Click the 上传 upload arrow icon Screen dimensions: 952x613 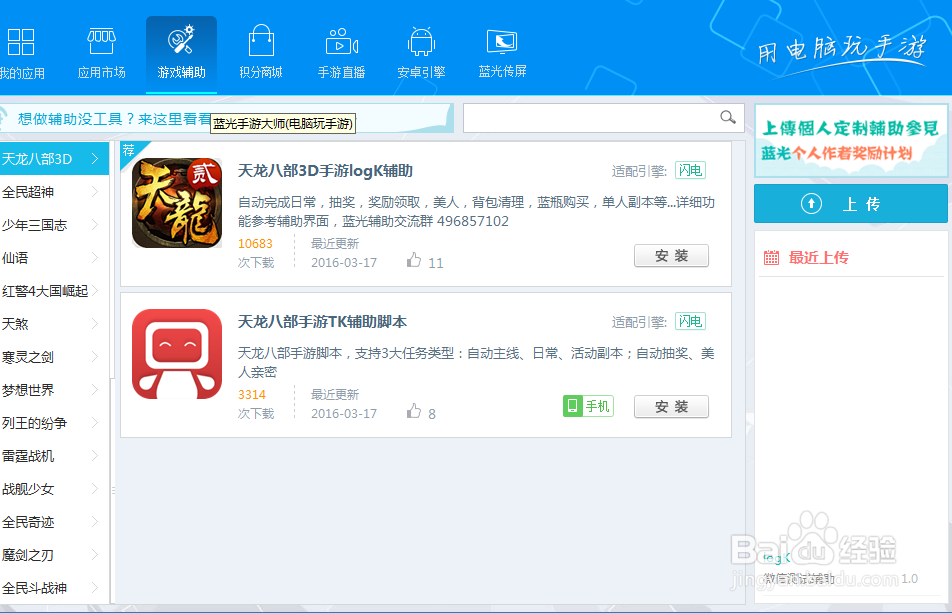(811, 203)
